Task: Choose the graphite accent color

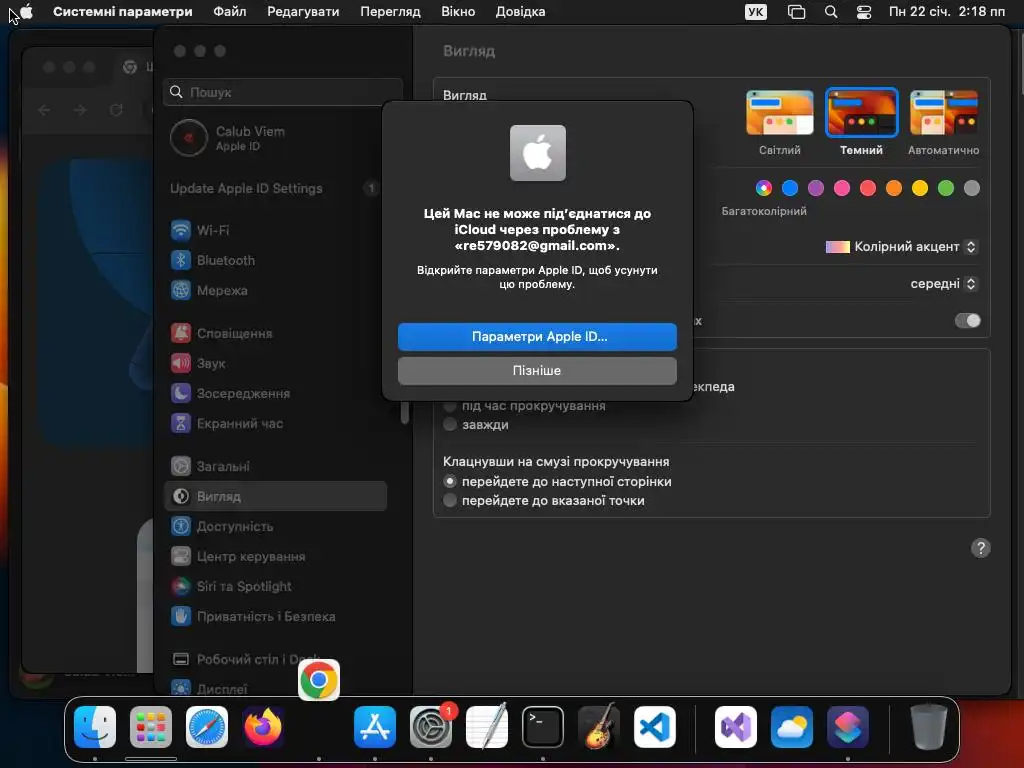Action: click(x=972, y=188)
